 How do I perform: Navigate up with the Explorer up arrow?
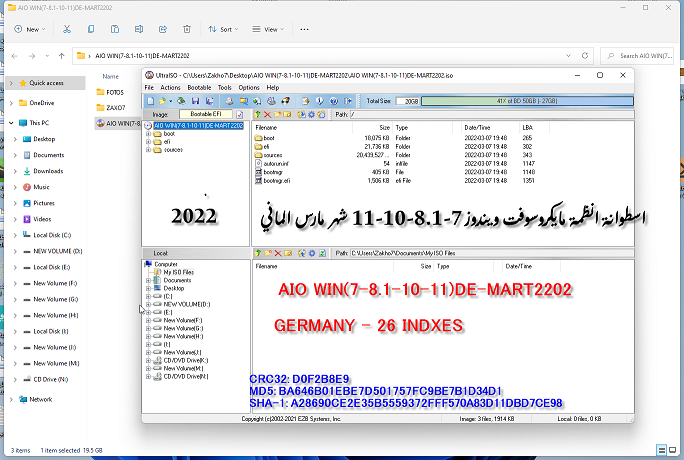(61, 54)
